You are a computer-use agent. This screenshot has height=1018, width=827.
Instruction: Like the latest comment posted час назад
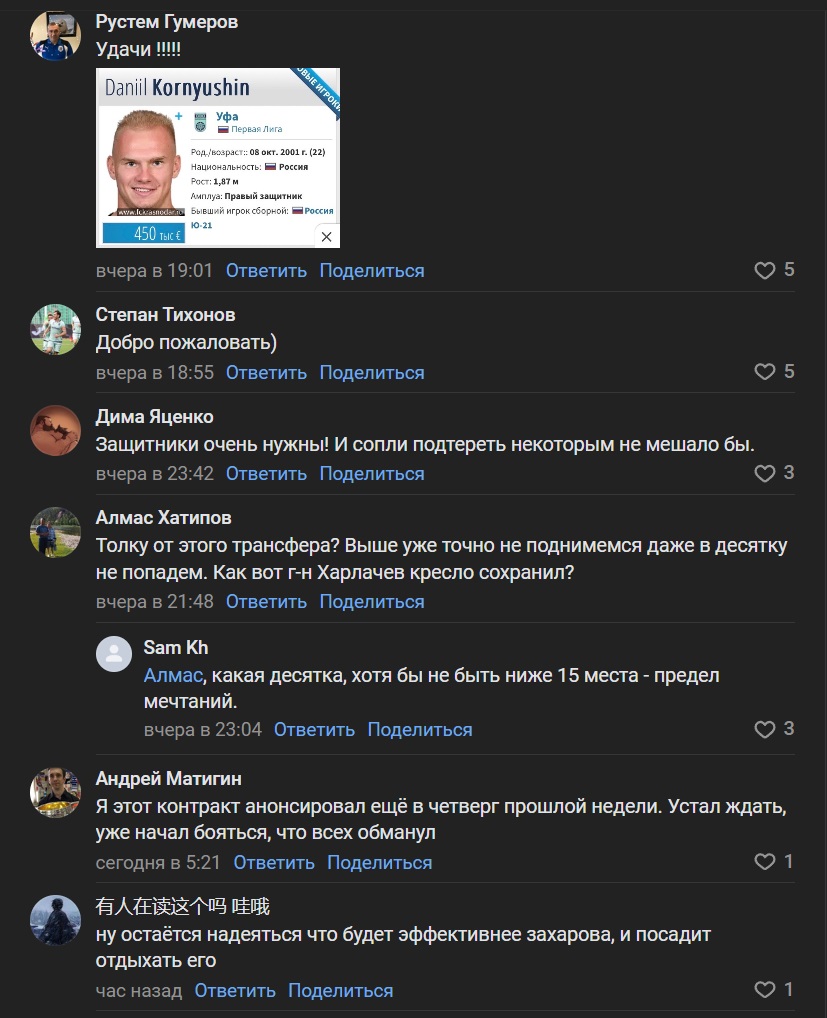pos(765,989)
